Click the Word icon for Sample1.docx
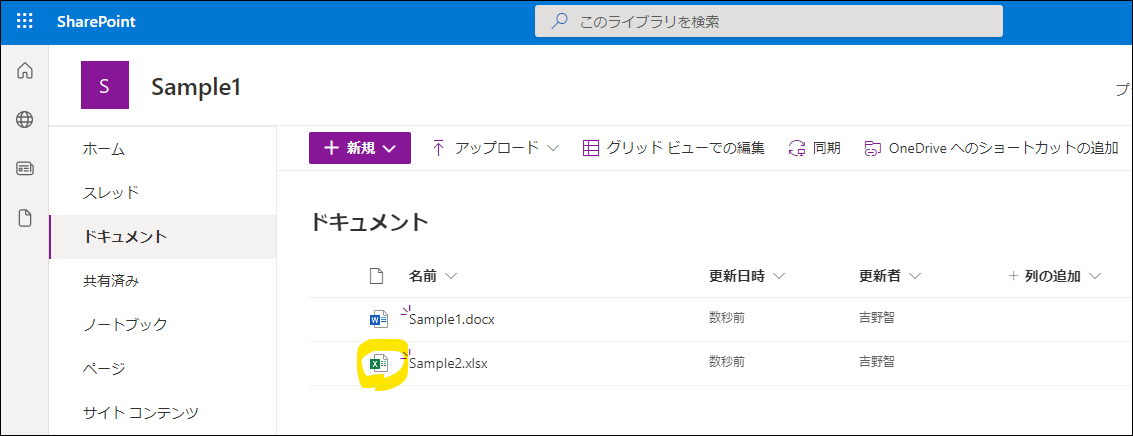 point(379,319)
